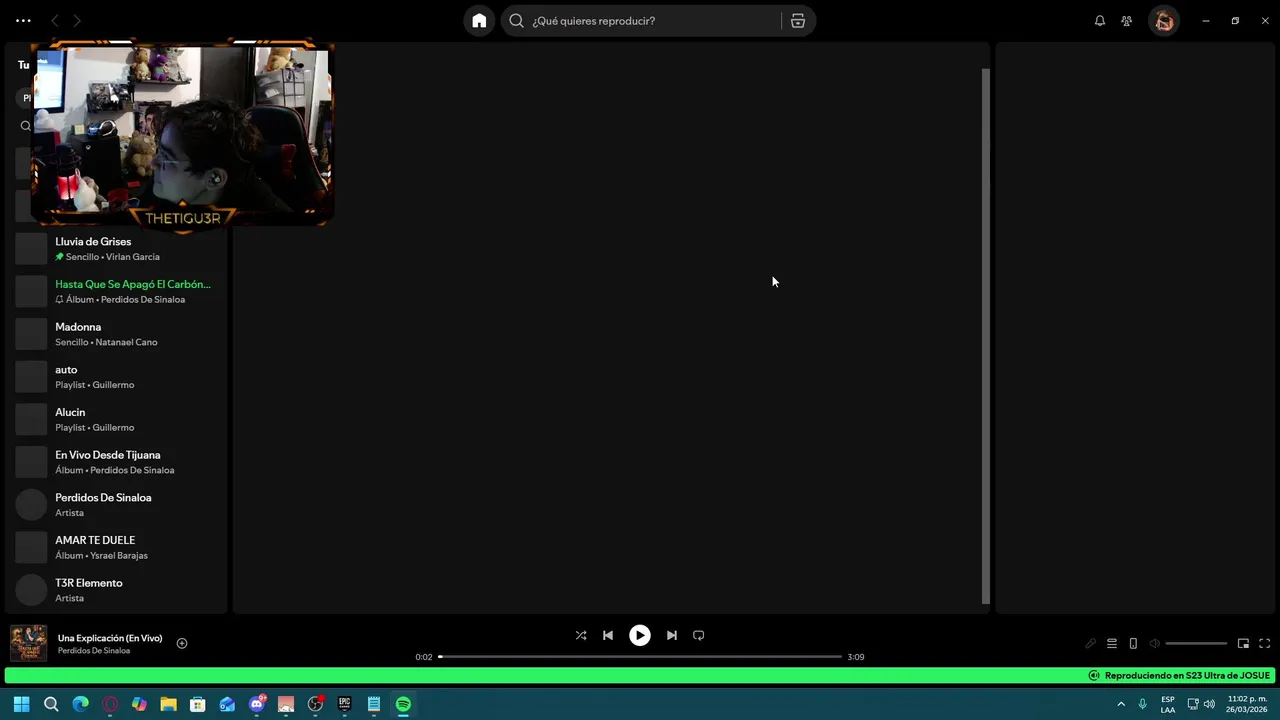Toggle shuffle playback
This screenshot has width=1280, height=720.
581,635
